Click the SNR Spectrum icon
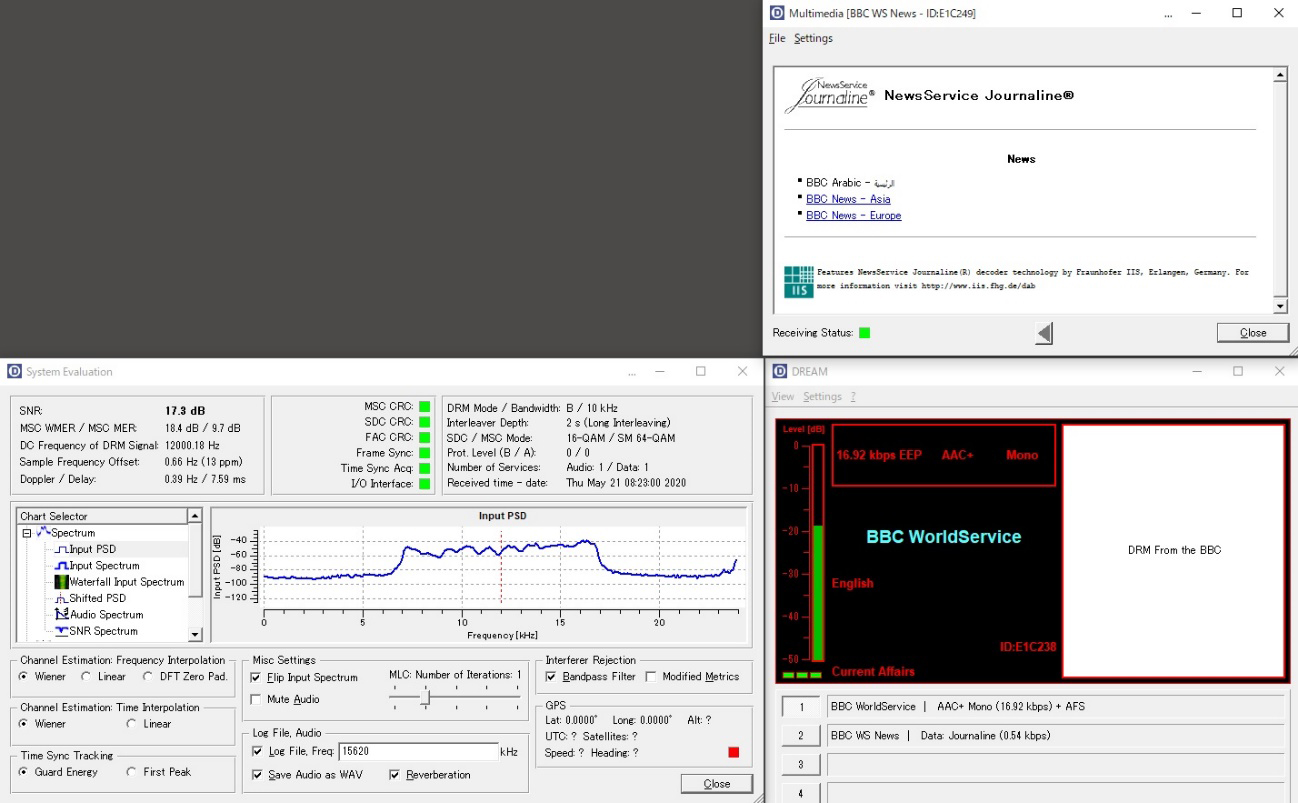The image size is (1298, 803). (x=60, y=631)
